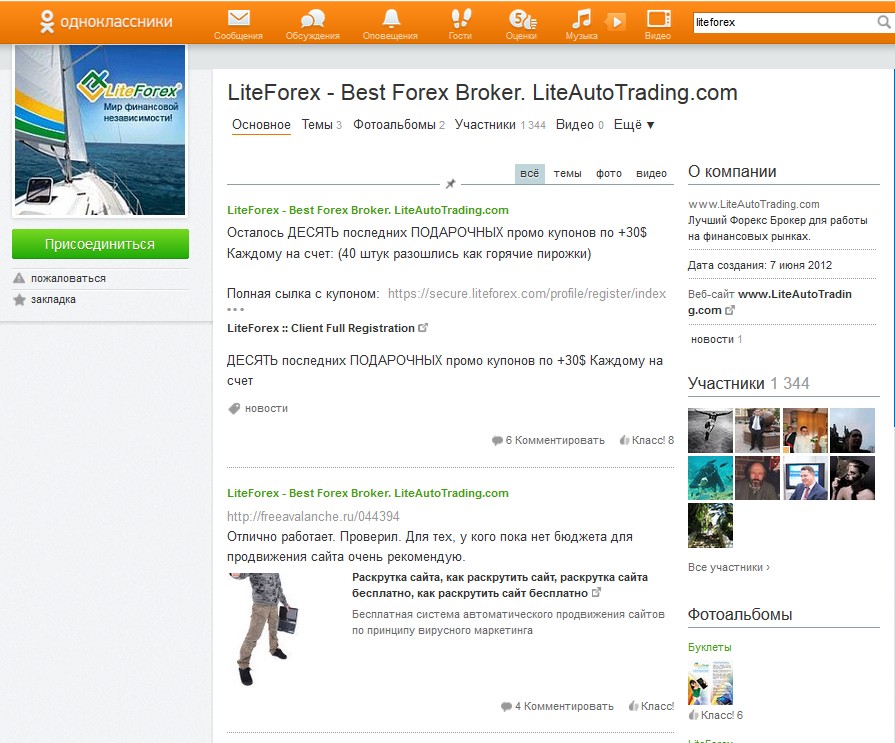Open the Фотоальбомы sidebar heading

coord(740,615)
